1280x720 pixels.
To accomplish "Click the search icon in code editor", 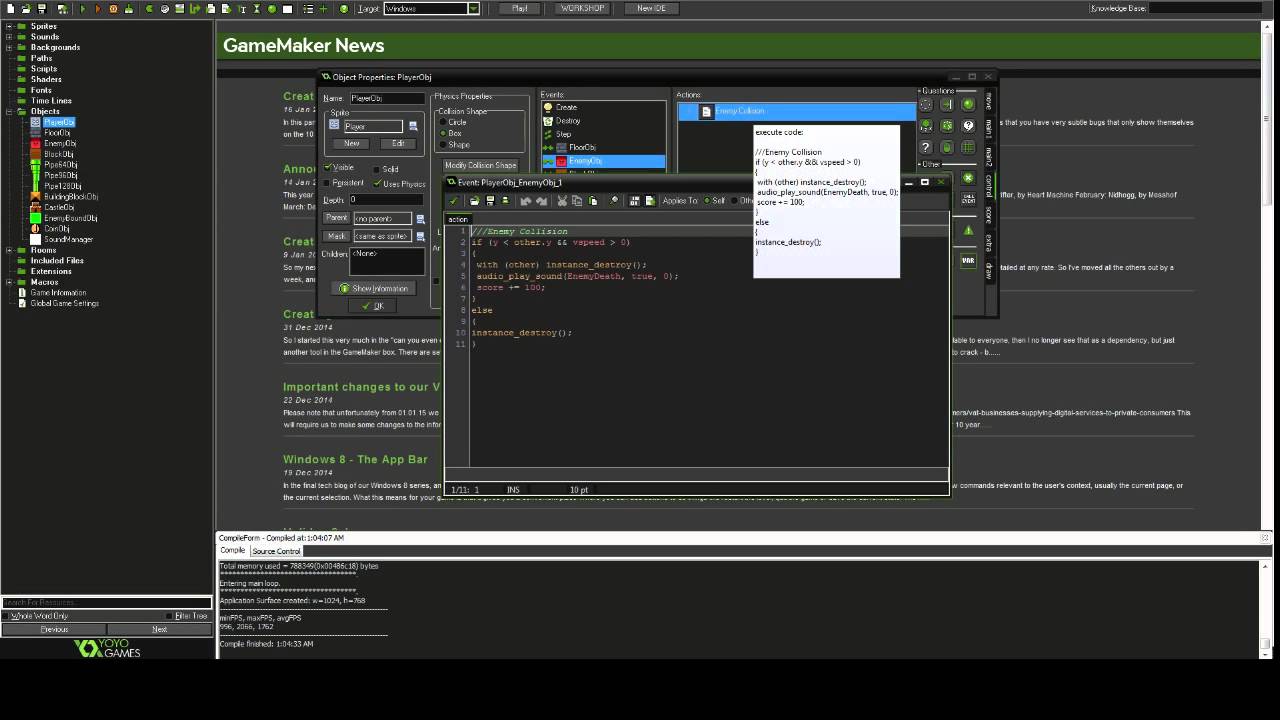I will 614,201.
